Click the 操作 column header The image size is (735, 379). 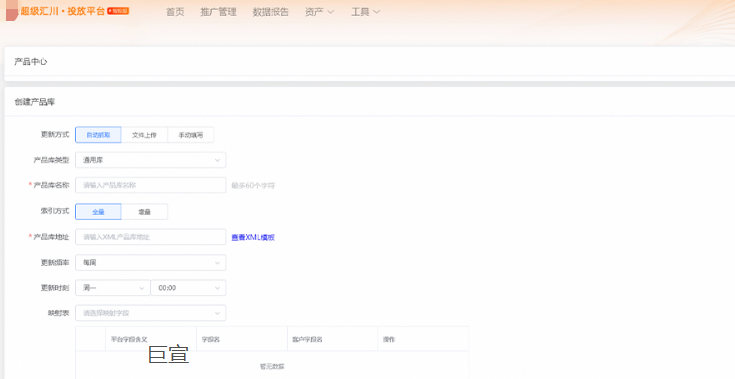click(x=389, y=339)
